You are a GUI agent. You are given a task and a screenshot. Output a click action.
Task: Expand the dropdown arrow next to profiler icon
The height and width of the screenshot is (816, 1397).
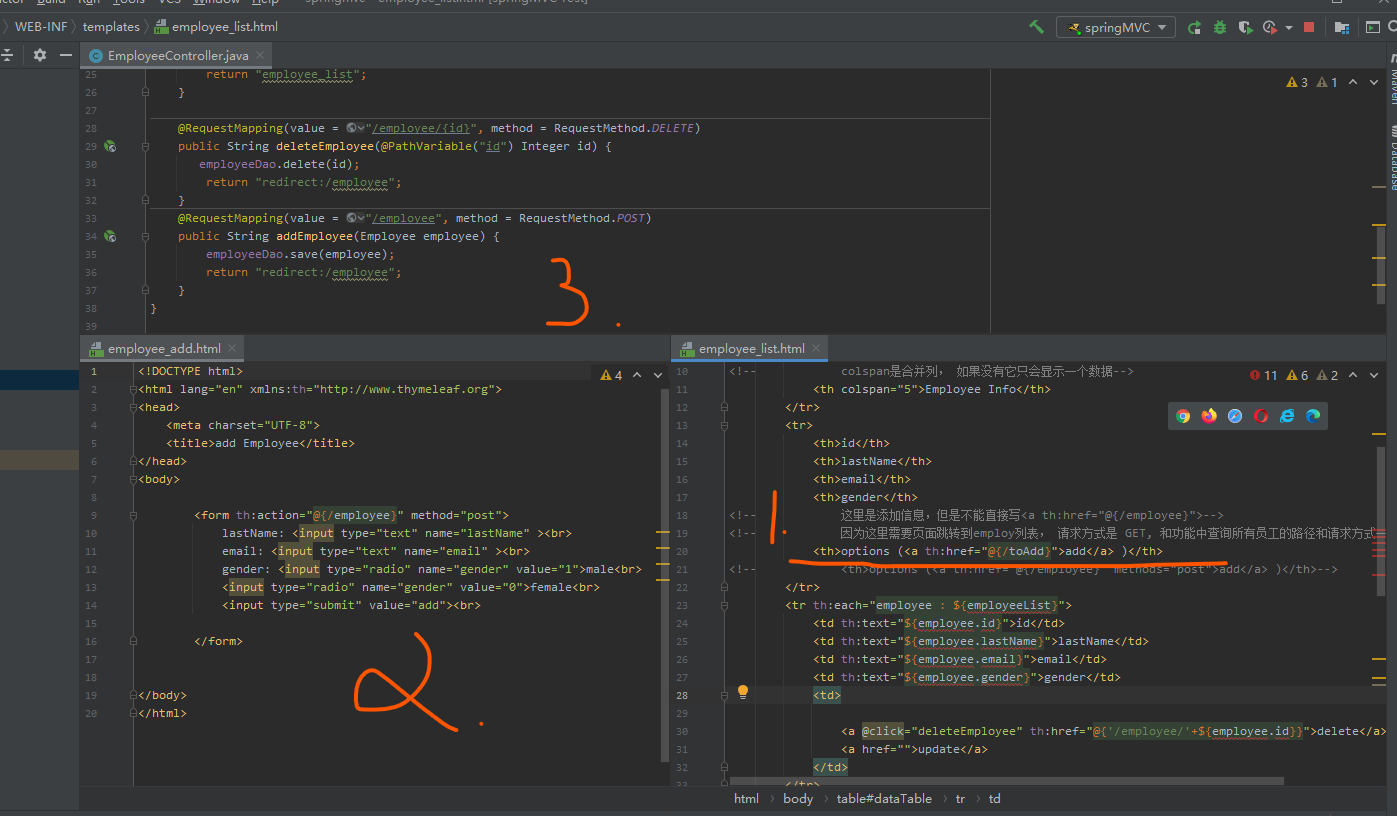click(1289, 28)
